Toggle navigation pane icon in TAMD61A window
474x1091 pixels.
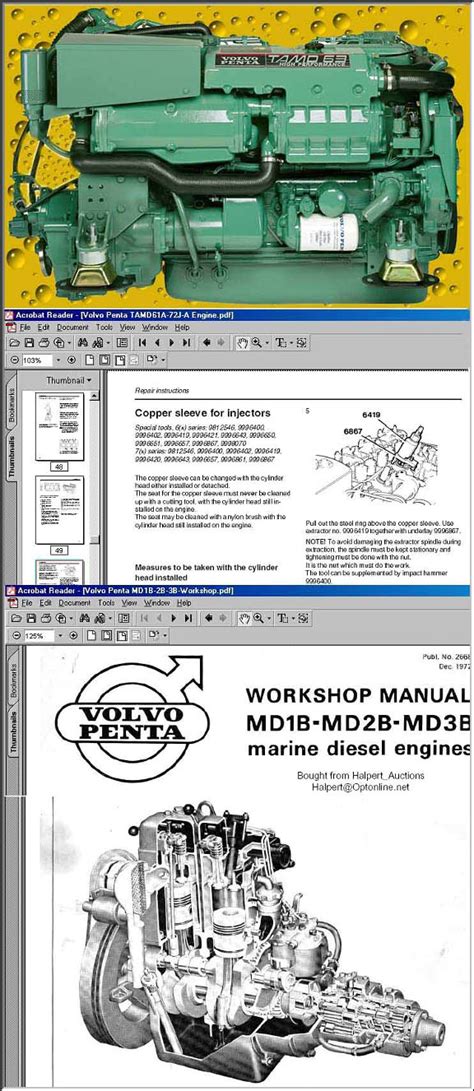point(122,342)
